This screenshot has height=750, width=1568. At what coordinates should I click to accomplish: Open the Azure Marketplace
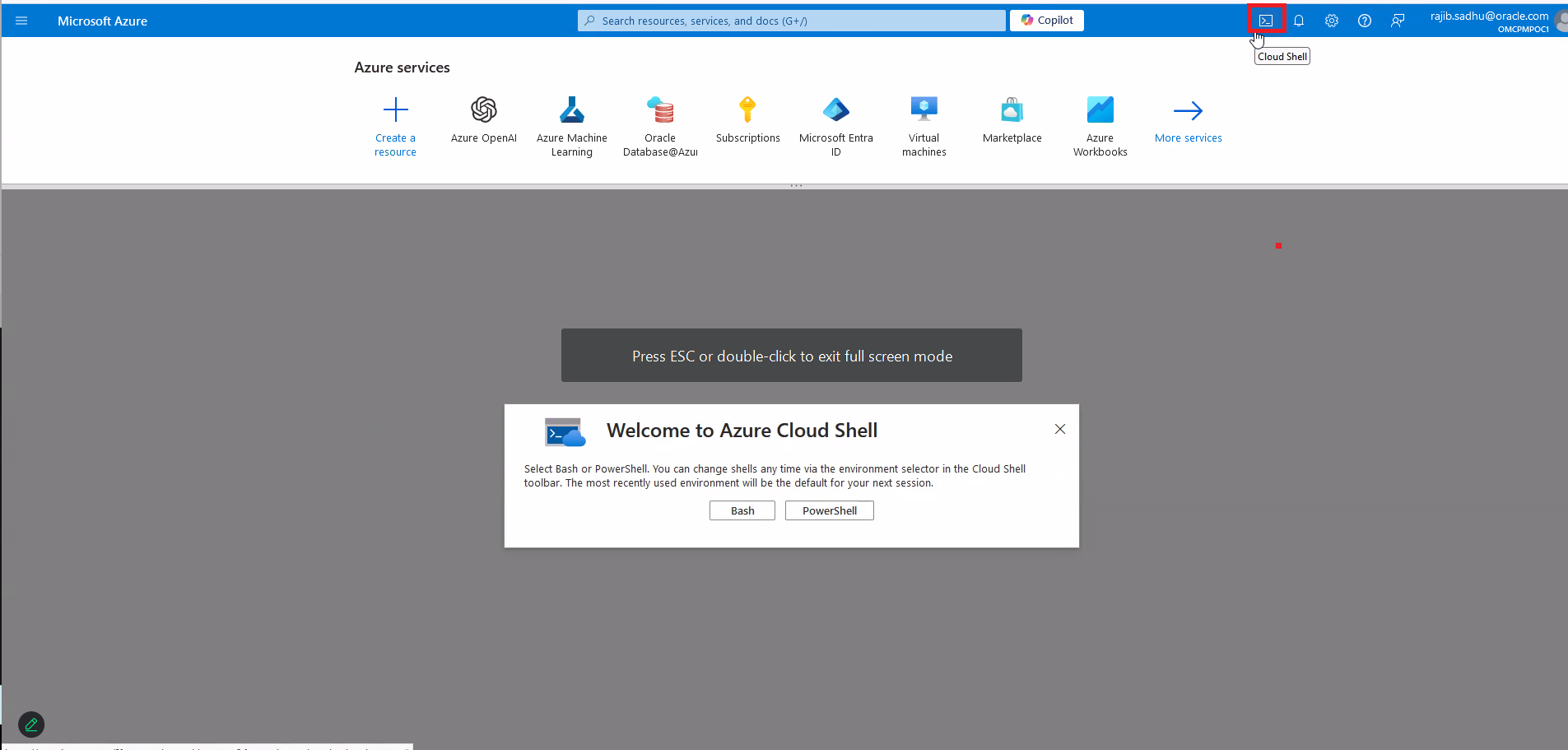tap(1012, 110)
